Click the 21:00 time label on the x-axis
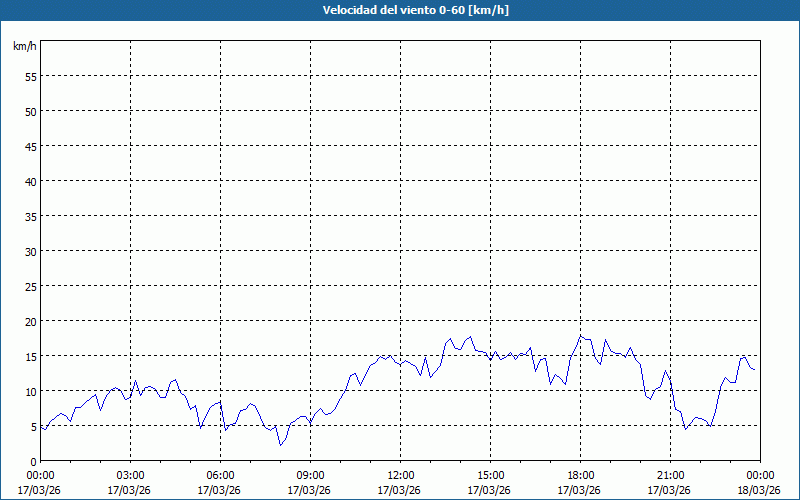 [x=670, y=475]
